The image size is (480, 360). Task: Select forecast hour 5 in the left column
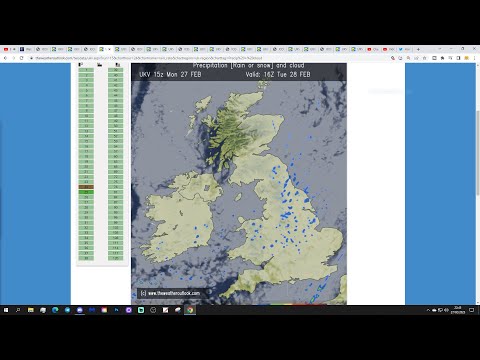86,90
